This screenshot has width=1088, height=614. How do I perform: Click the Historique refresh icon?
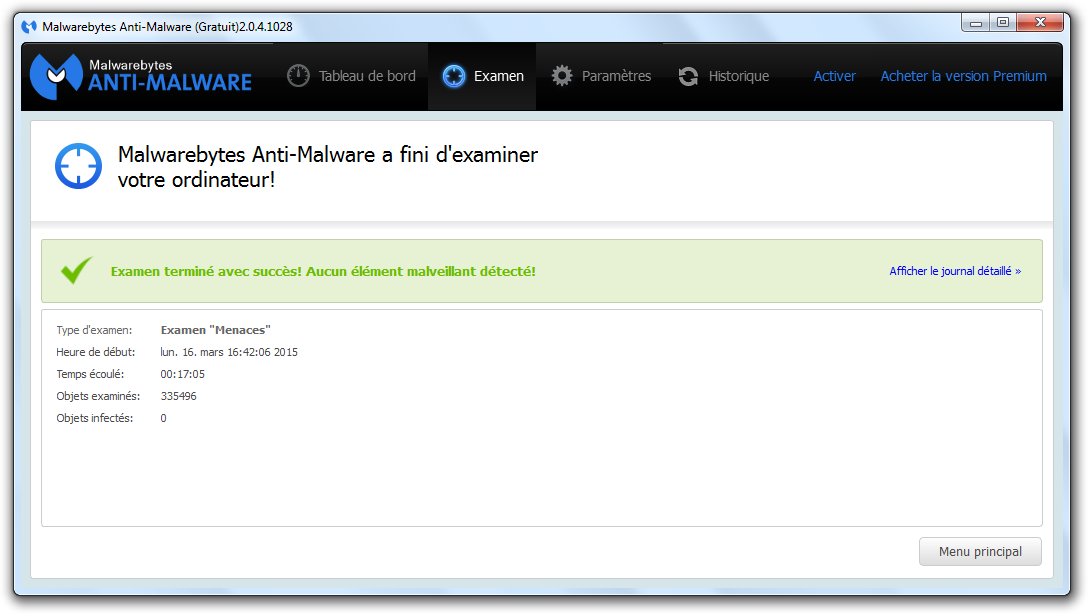[688, 76]
